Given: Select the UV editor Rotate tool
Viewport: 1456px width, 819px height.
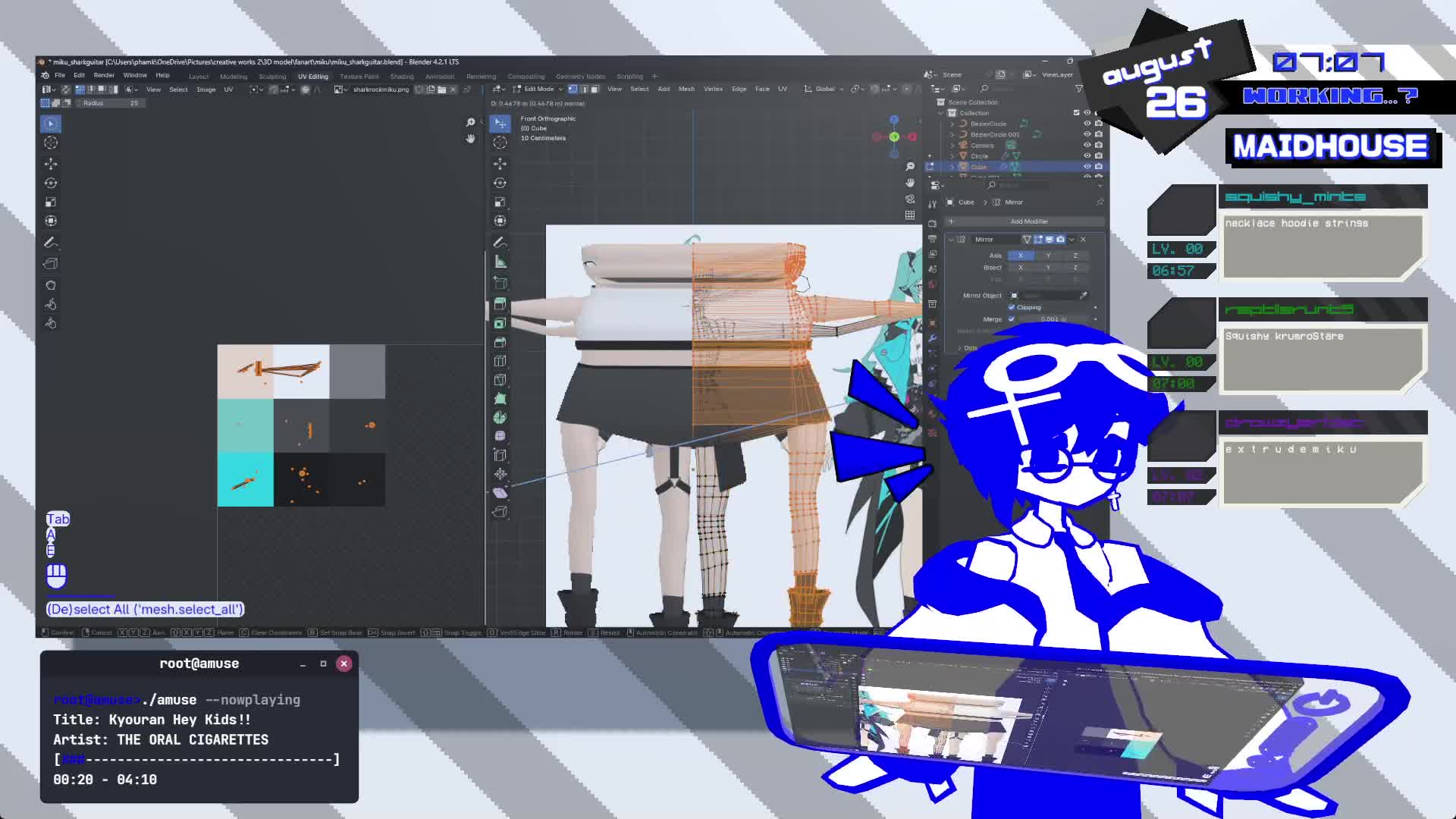Looking at the screenshot, I should pos(51,183).
